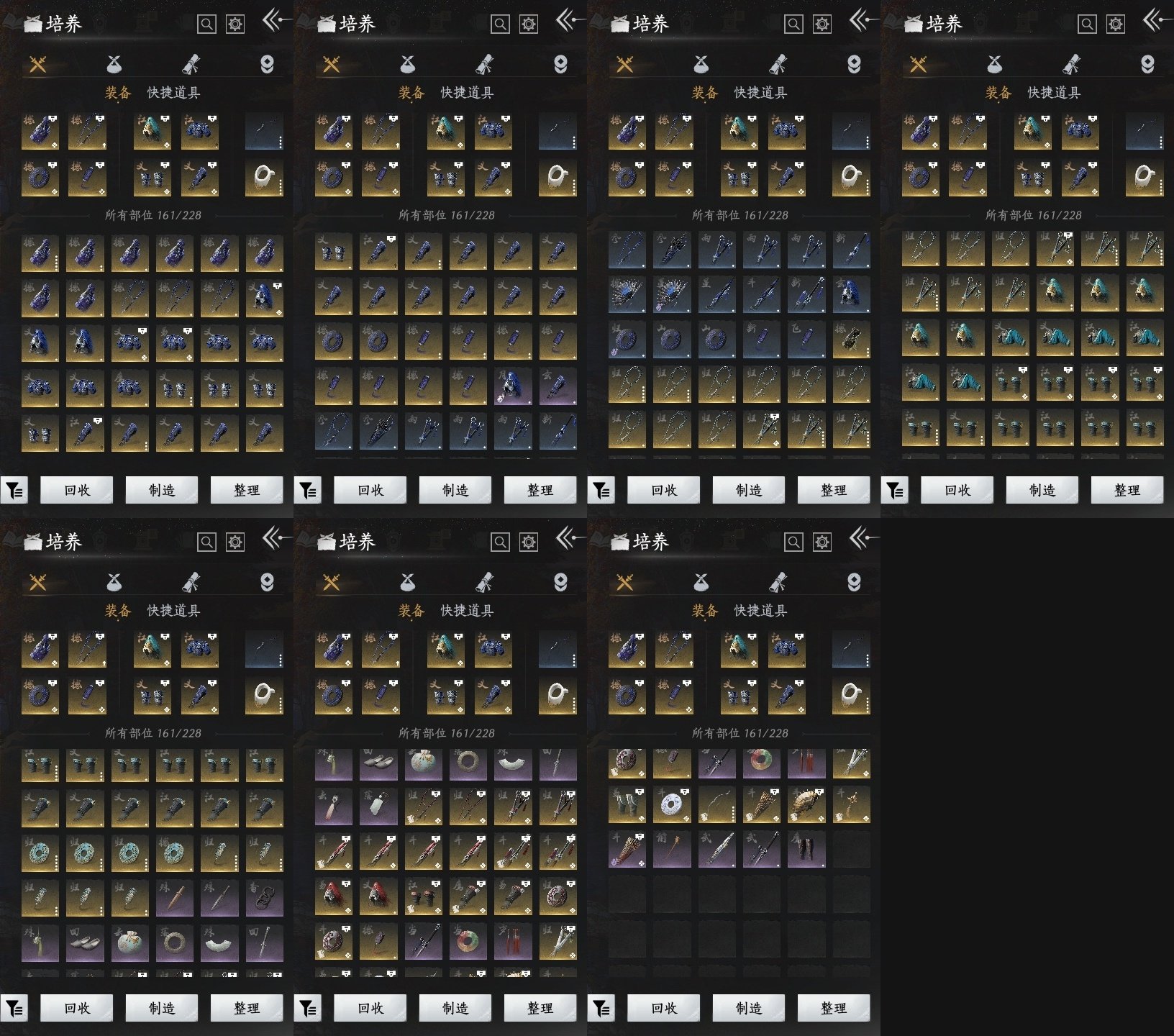Switch to pouch bag tab in top-left panel
Image resolution: width=1174 pixels, height=1036 pixels.
click(114, 65)
